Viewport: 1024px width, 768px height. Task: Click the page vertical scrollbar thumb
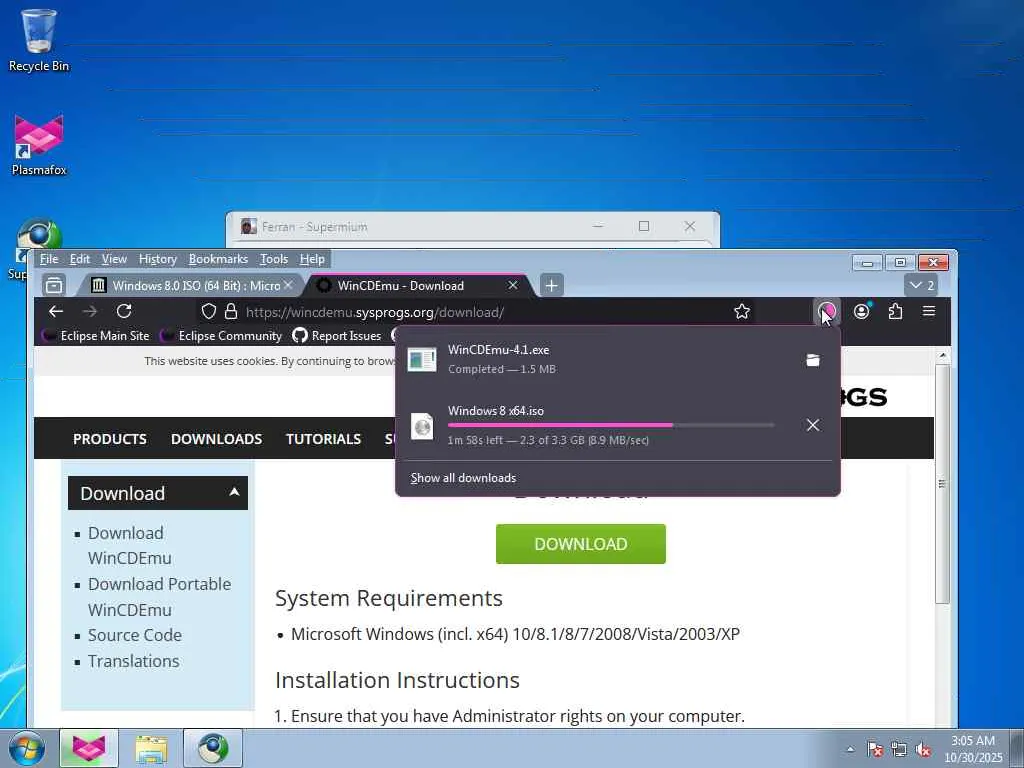coord(942,483)
